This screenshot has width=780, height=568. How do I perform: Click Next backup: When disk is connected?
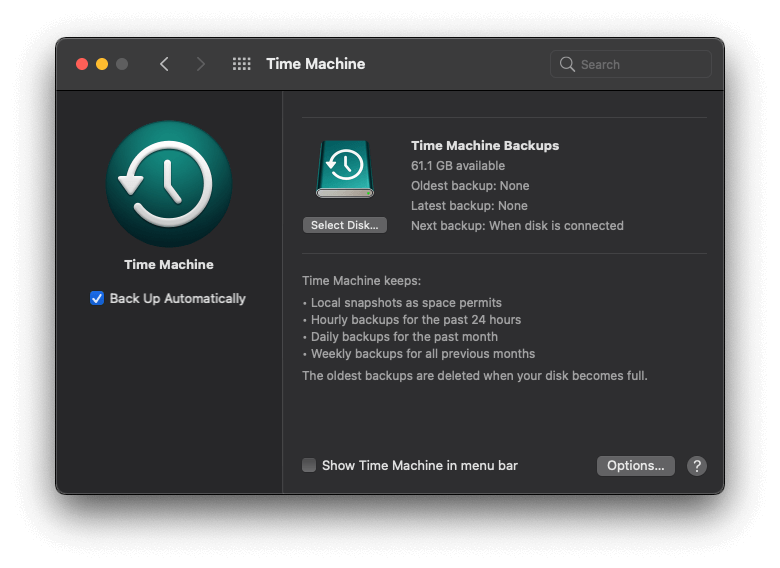click(x=517, y=225)
